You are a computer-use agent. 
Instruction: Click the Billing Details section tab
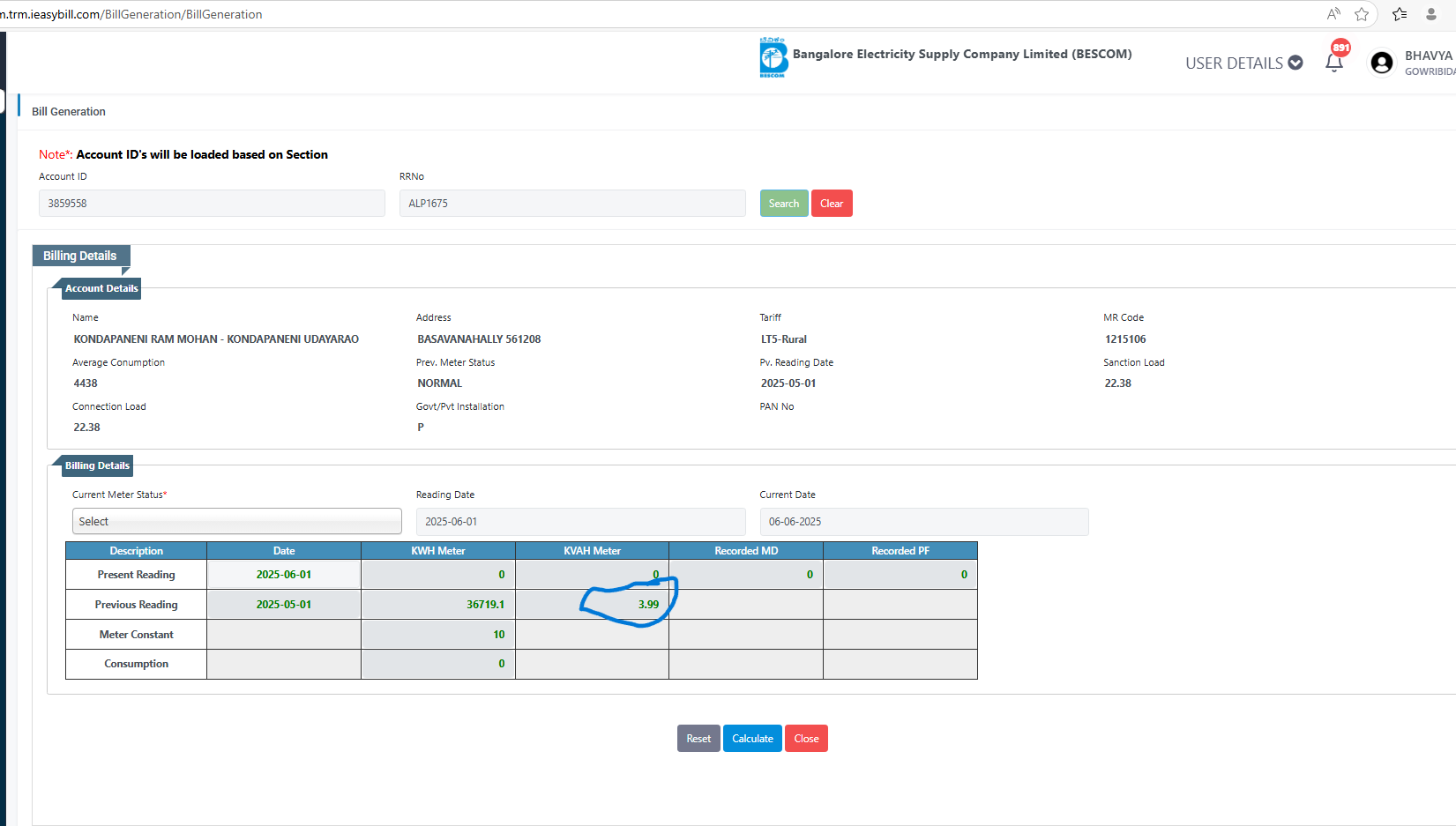pos(80,256)
